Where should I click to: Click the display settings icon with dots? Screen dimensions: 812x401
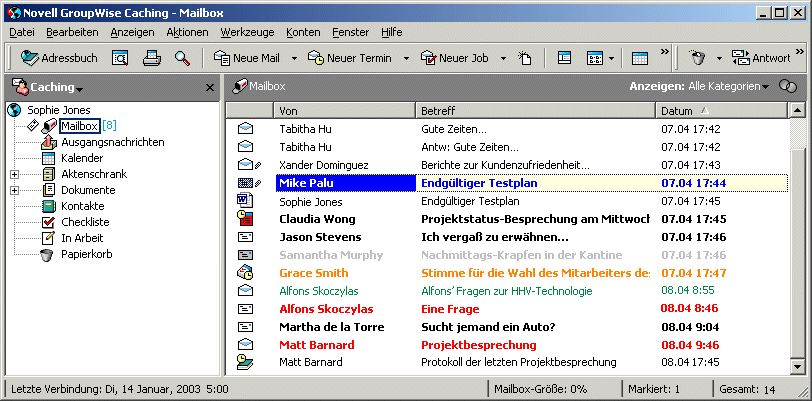coord(594,58)
